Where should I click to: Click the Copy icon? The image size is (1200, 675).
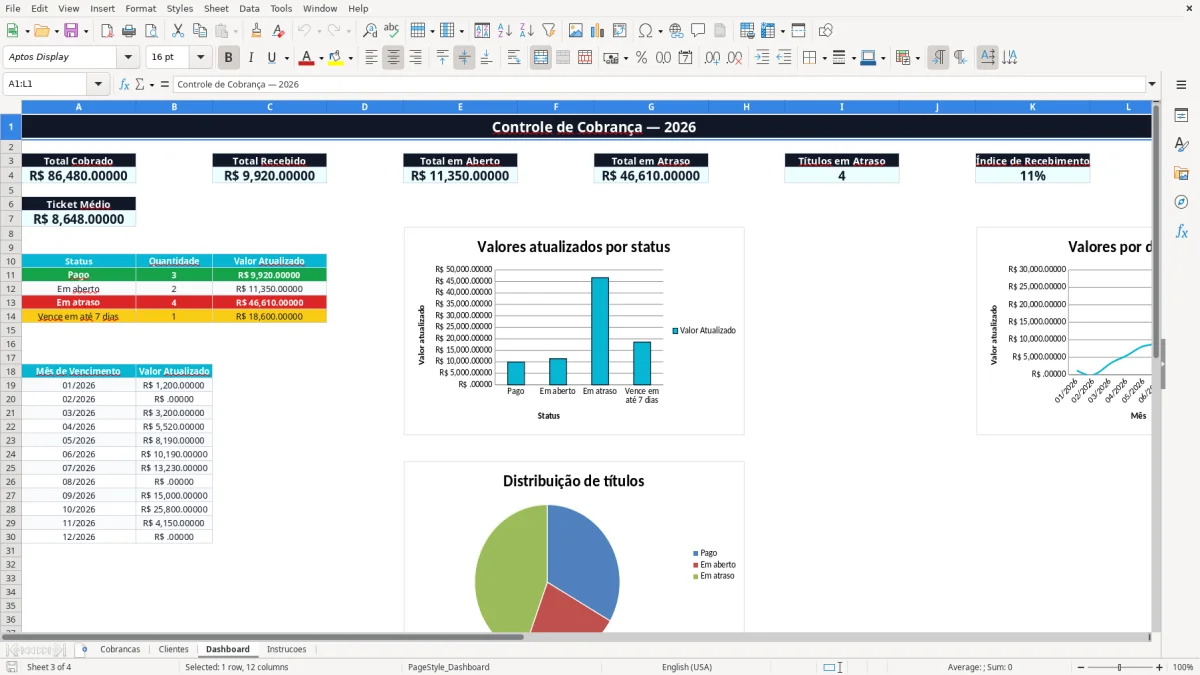pyautogui.click(x=200, y=31)
